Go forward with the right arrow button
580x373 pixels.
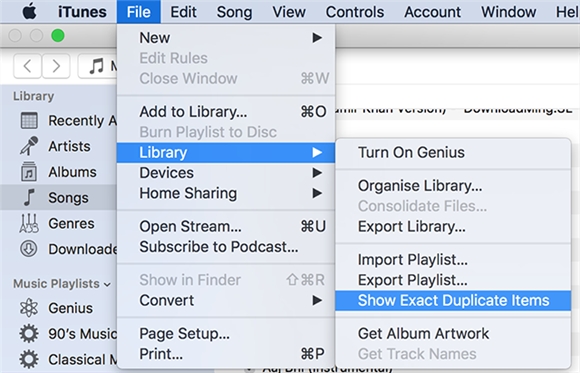pos(56,66)
